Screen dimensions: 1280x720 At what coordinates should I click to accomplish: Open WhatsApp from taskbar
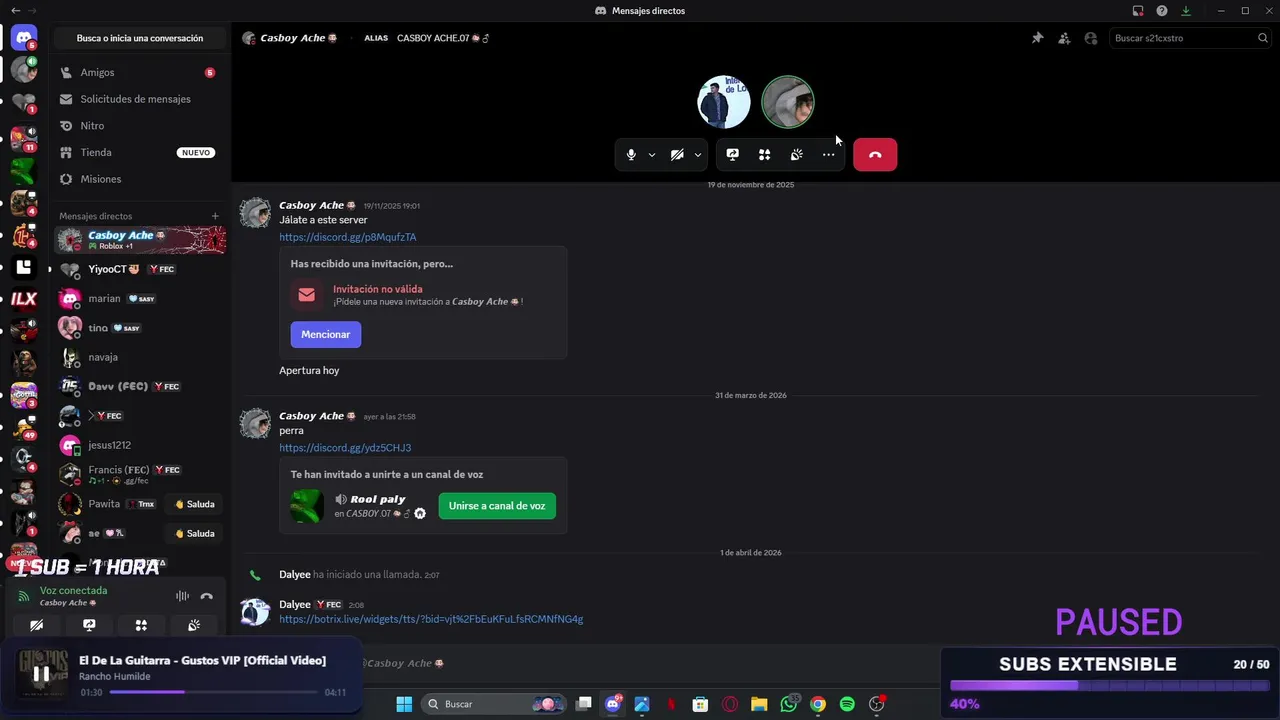(789, 704)
